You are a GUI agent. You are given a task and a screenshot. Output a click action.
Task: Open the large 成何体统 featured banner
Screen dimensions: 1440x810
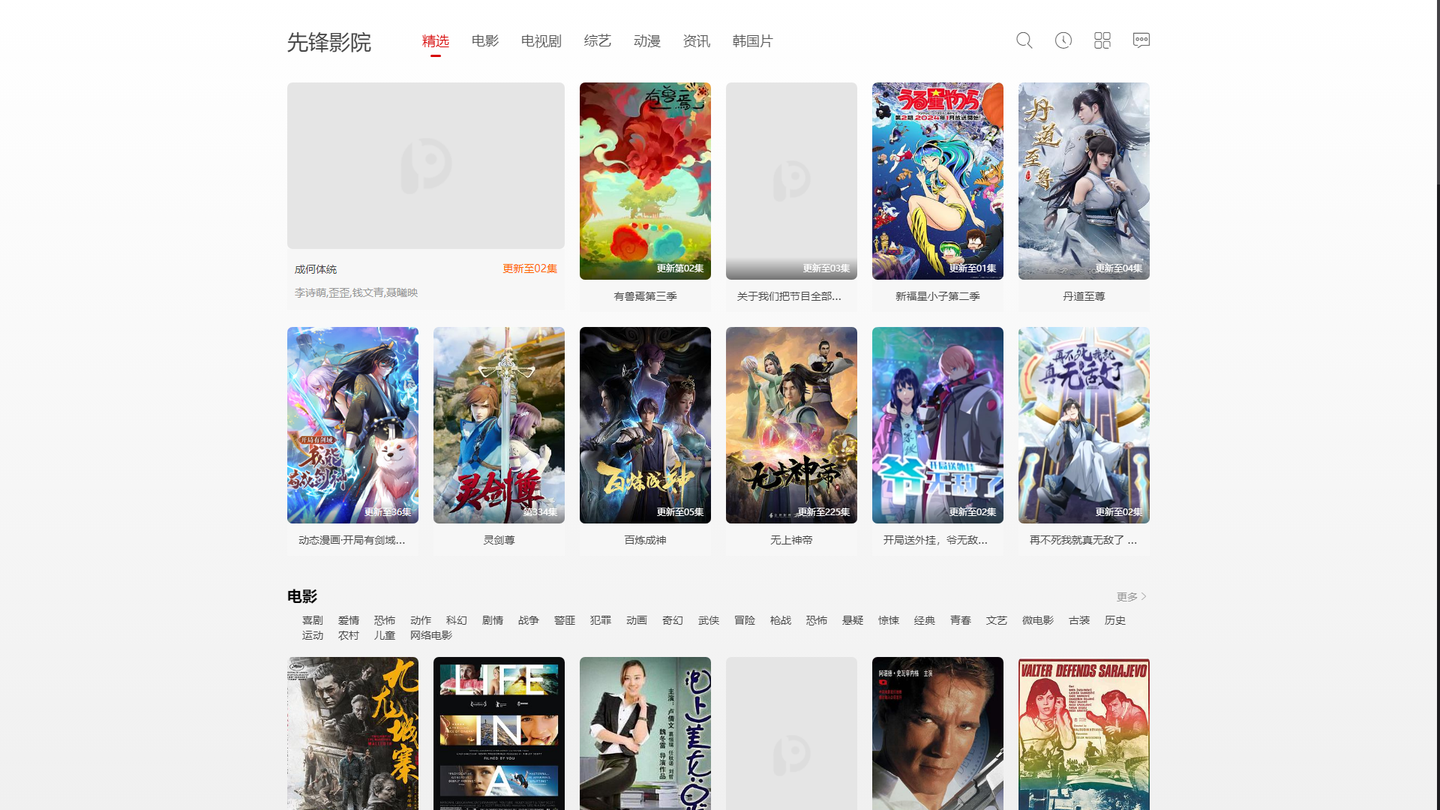tap(426, 165)
